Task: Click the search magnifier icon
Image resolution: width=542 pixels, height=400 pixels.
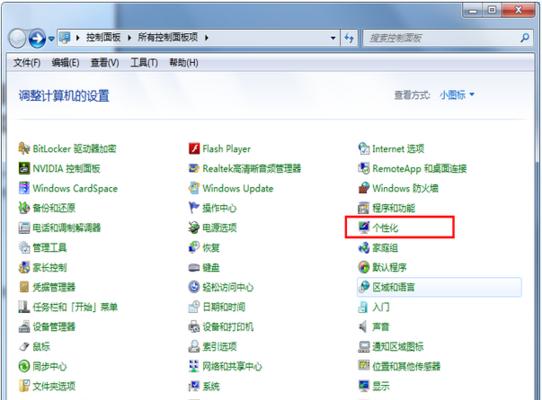Action: click(524, 37)
